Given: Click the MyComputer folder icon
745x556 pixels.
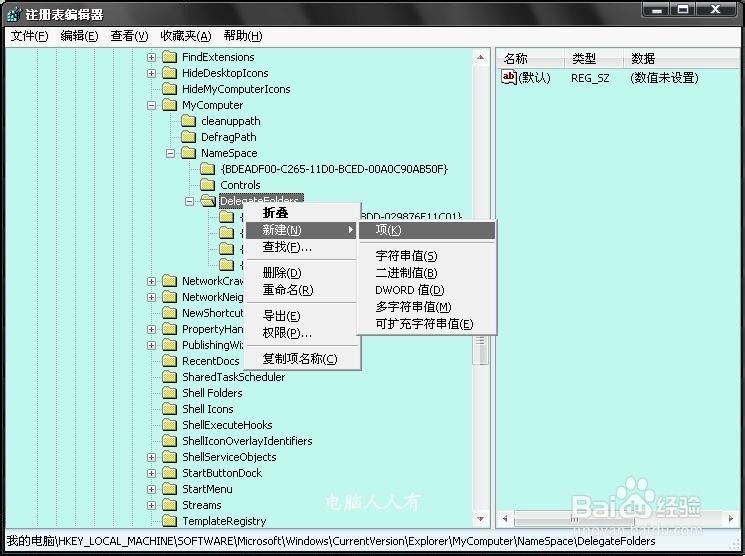Looking at the screenshot, I should pos(169,105).
